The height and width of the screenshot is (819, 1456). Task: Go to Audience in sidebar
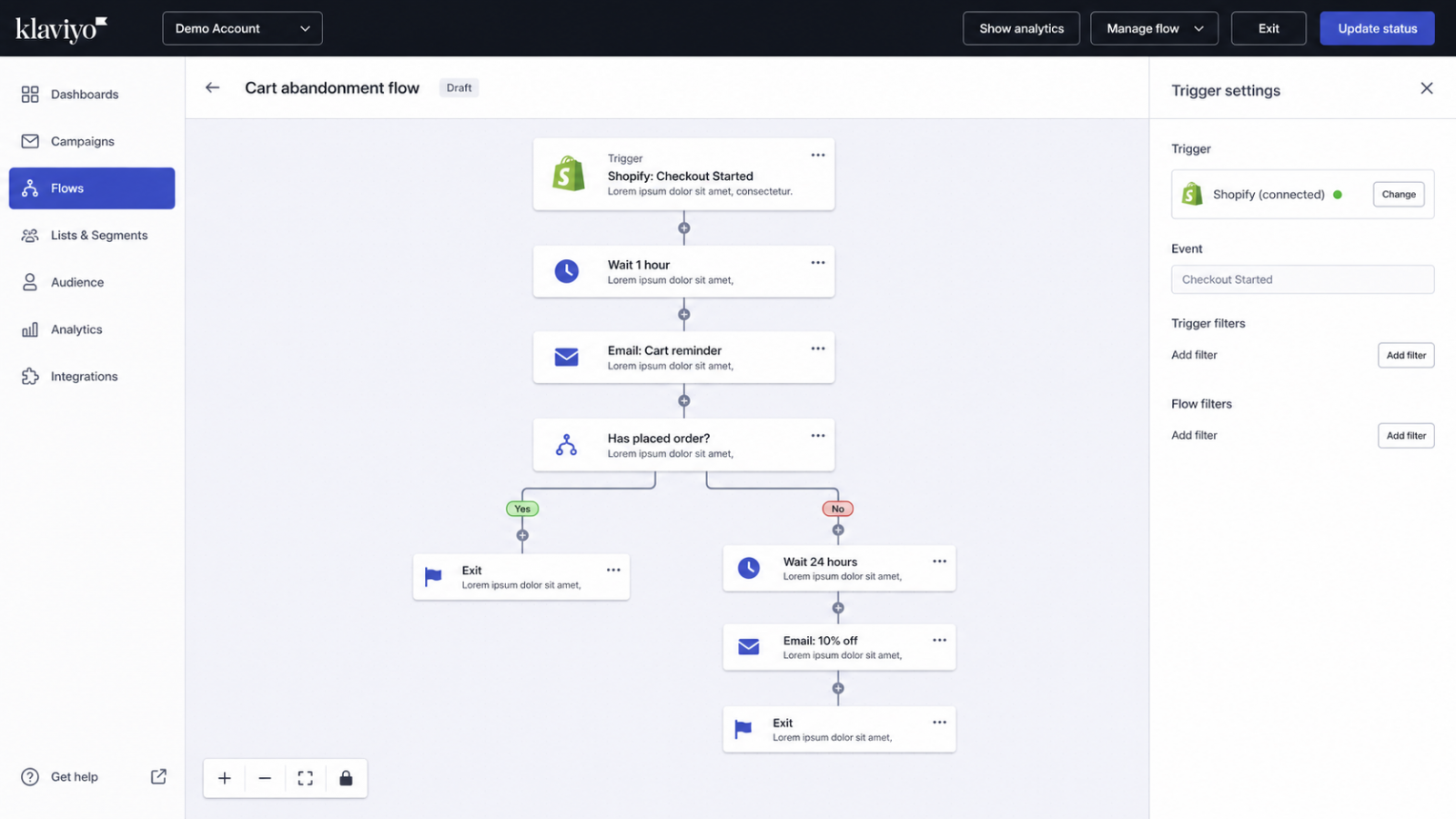coord(92,282)
